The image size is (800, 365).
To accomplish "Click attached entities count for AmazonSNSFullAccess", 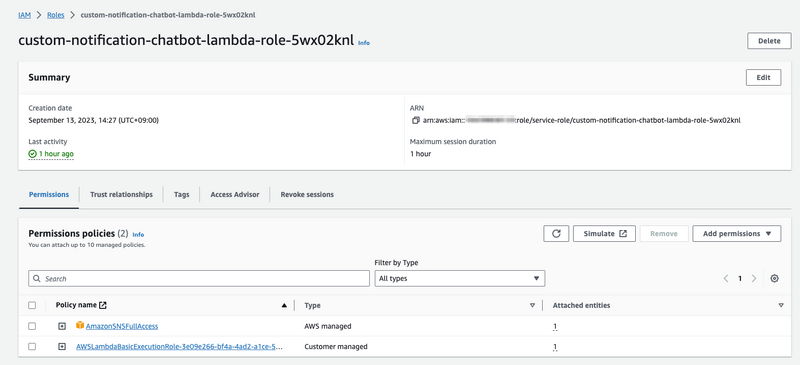I will 555,327.
